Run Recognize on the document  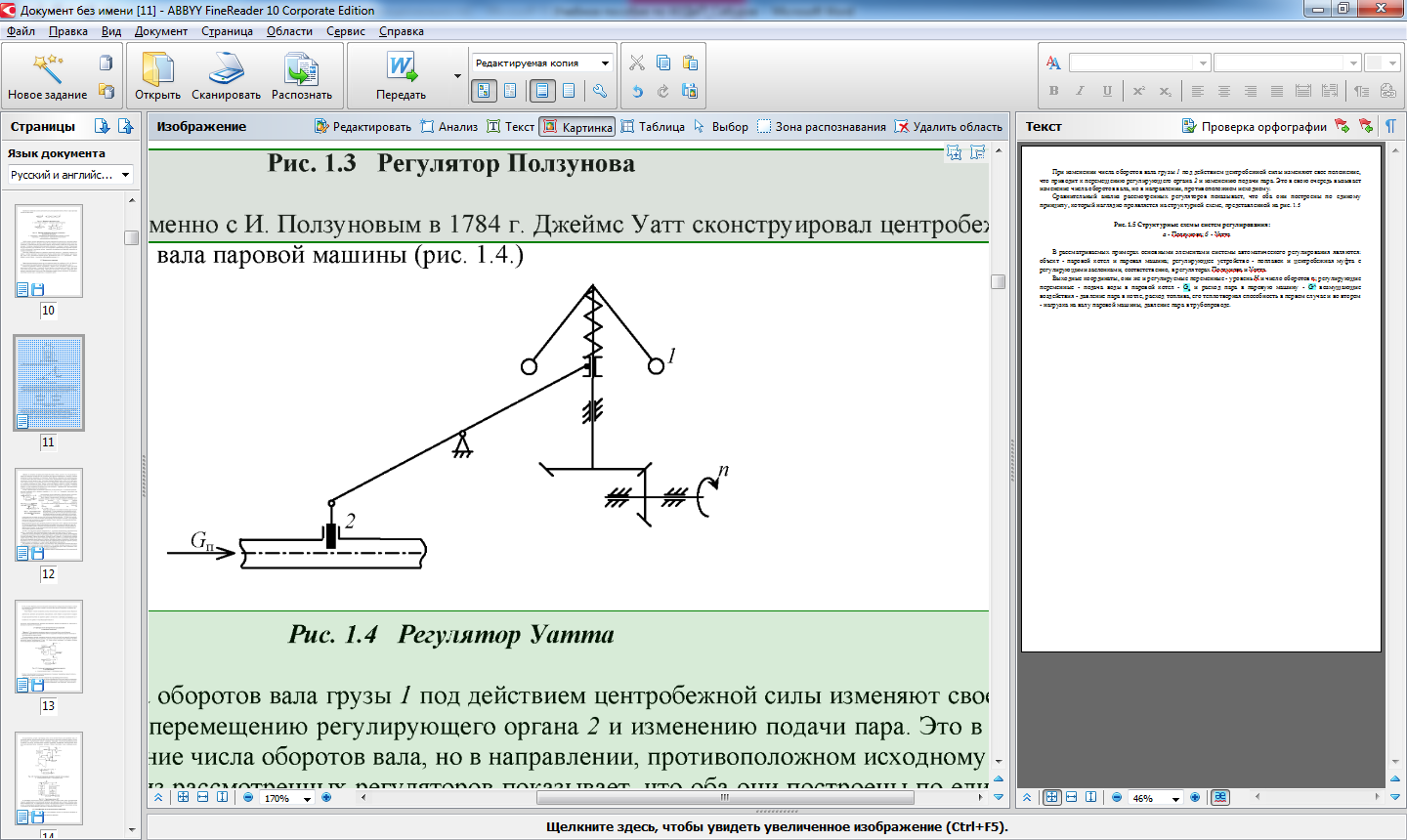[x=302, y=76]
